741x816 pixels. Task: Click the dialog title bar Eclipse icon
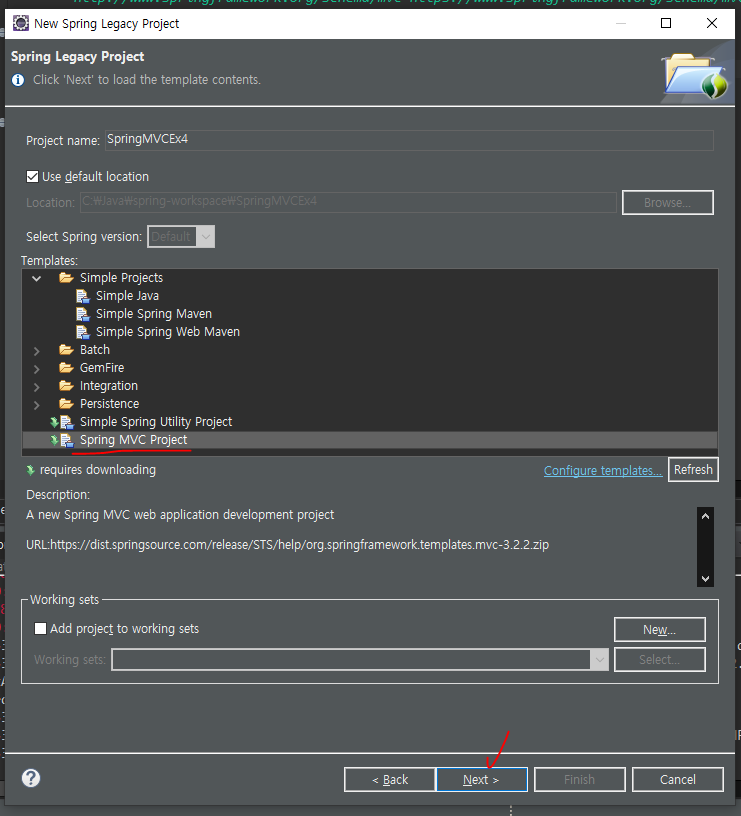point(21,23)
